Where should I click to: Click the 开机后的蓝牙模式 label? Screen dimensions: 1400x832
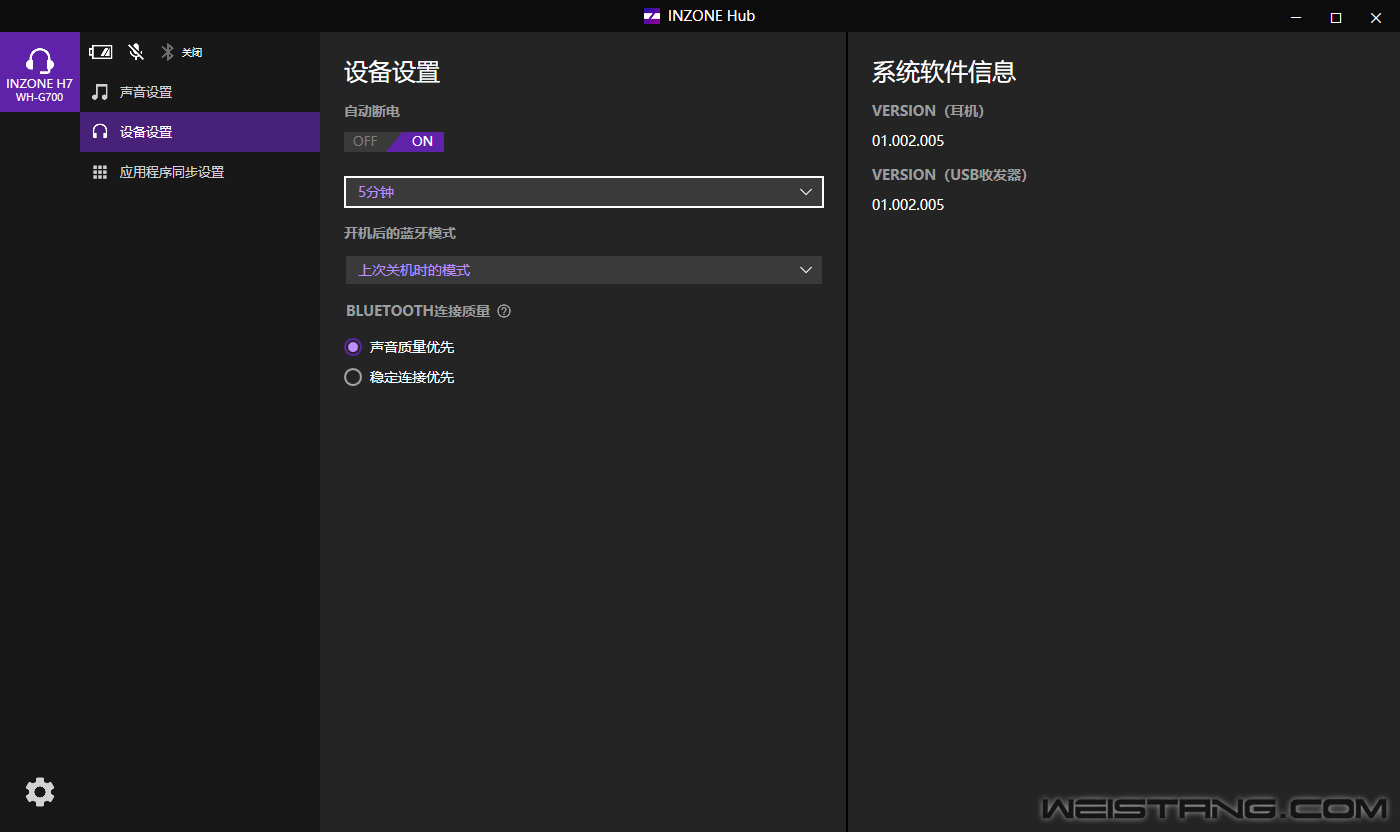pos(400,233)
